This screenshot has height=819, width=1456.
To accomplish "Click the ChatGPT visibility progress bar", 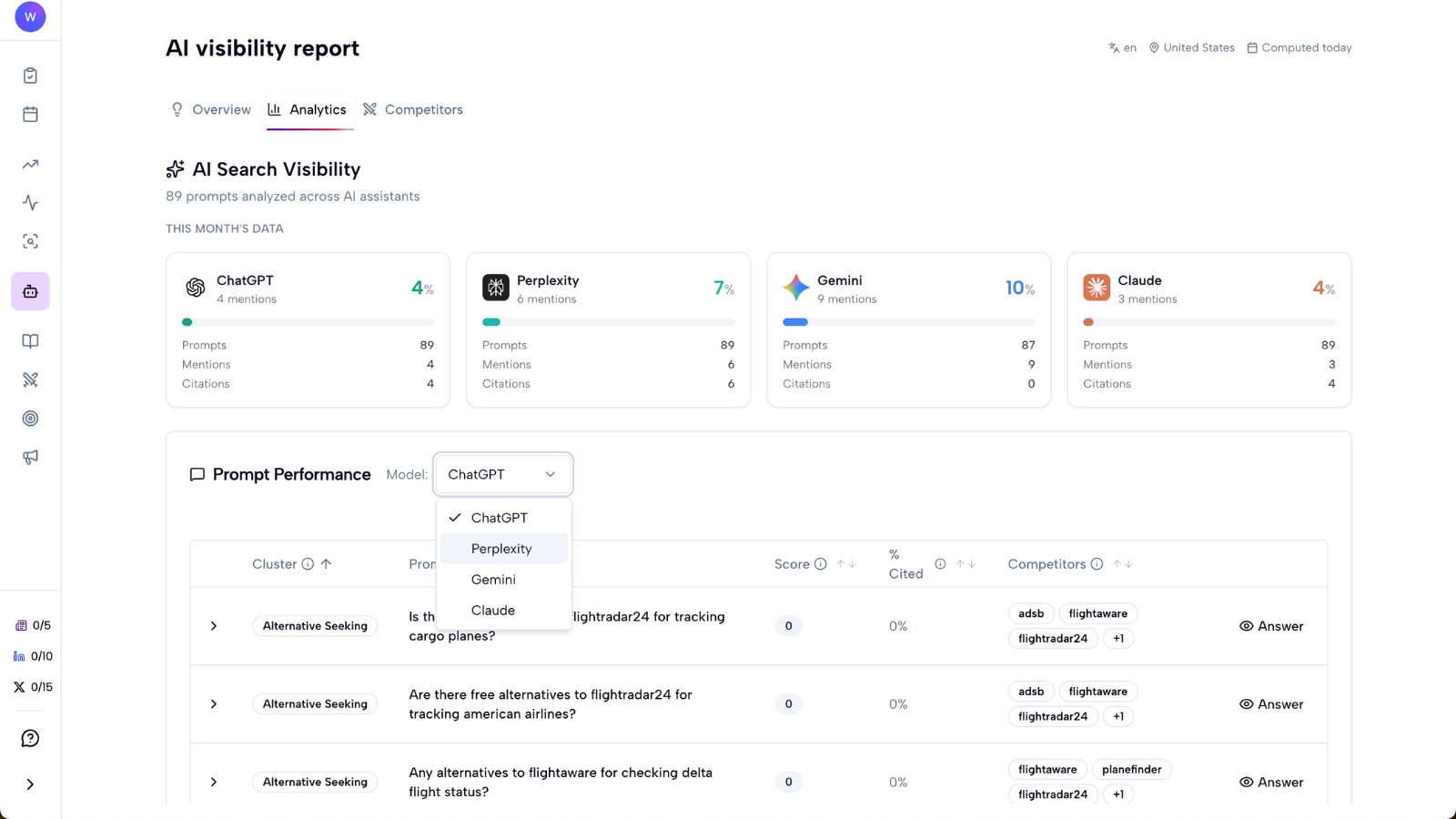I will (308, 322).
